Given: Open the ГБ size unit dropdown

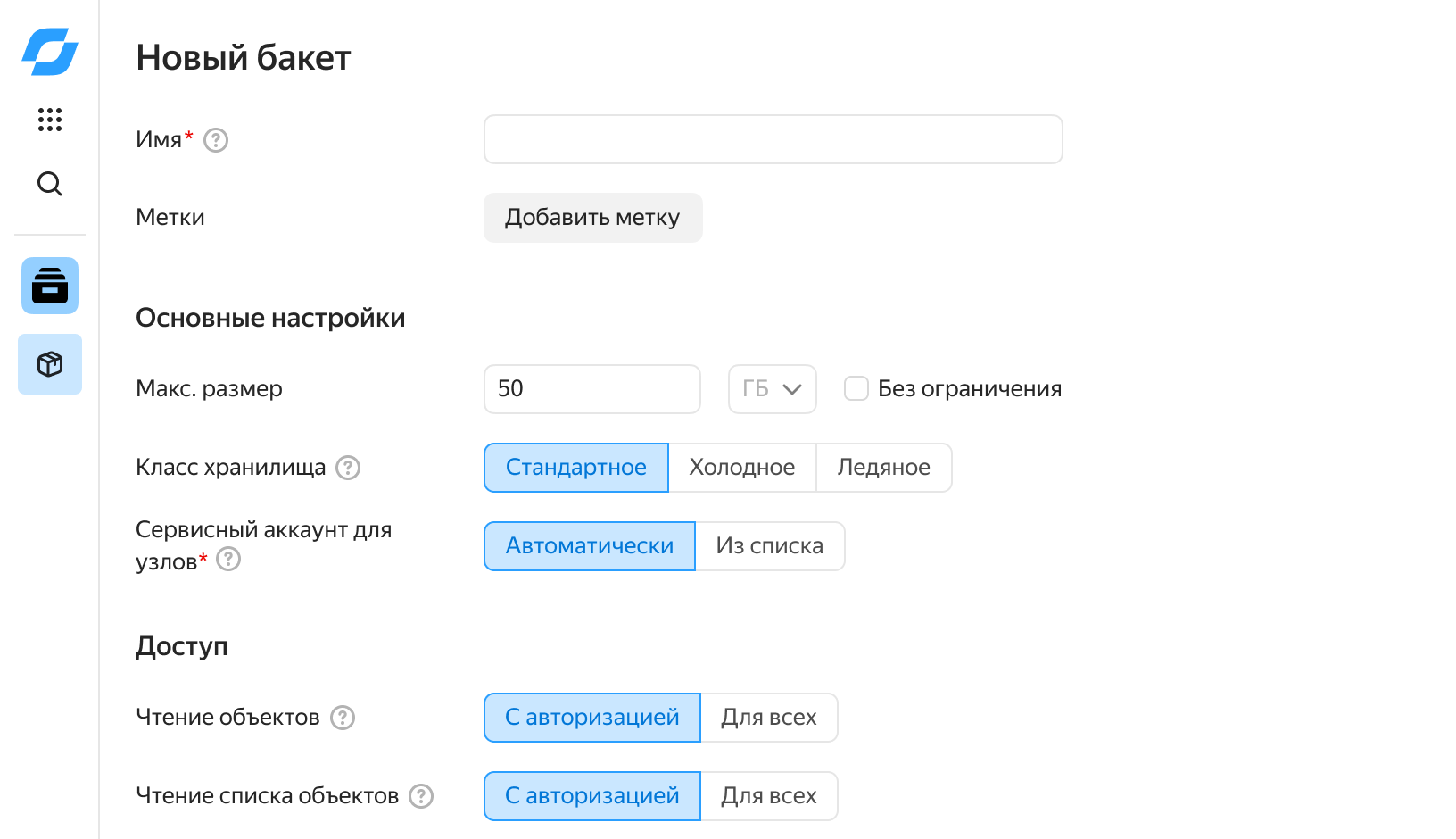Looking at the screenshot, I should 772,389.
